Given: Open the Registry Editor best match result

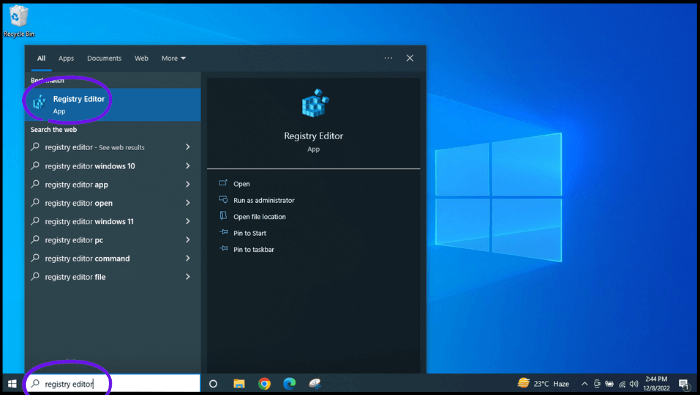Looking at the screenshot, I should [113, 104].
